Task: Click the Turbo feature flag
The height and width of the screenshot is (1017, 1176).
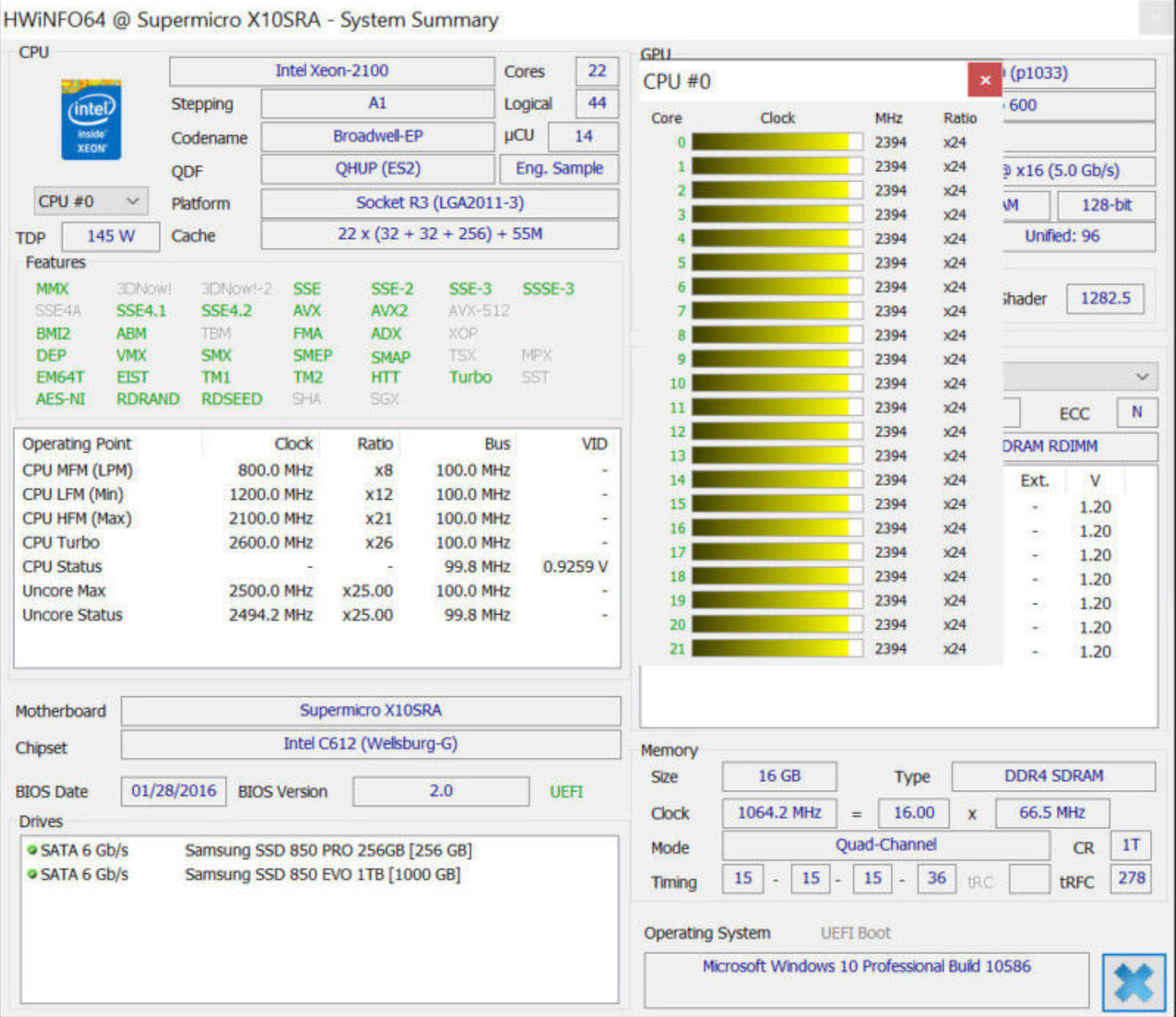Action: coord(469,377)
